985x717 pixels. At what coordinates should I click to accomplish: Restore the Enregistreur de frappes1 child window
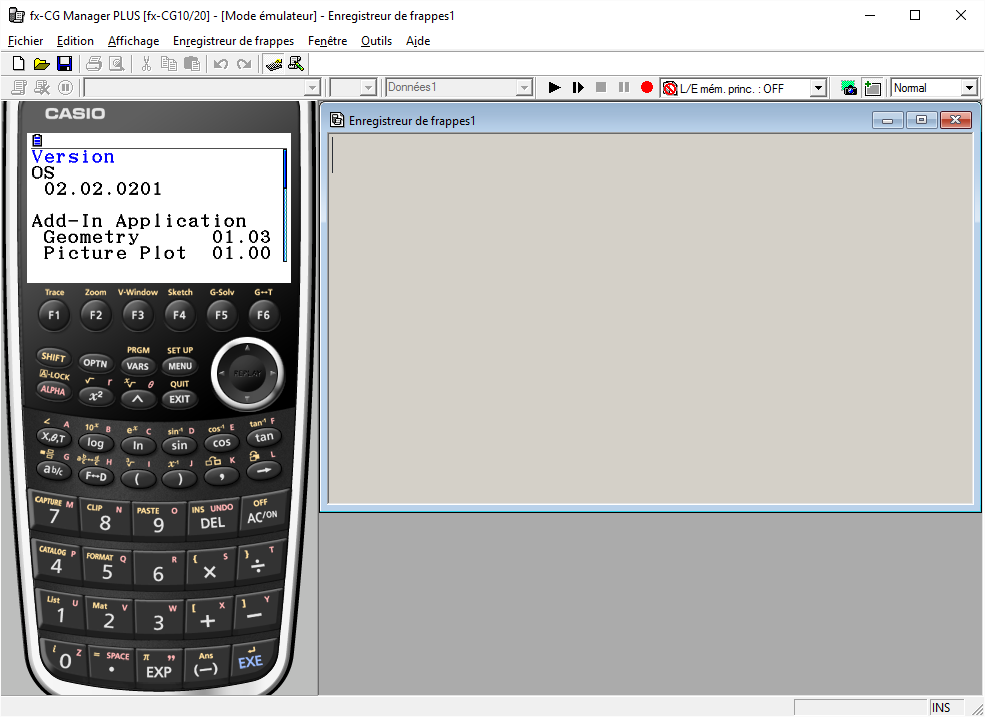pyautogui.click(x=922, y=120)
